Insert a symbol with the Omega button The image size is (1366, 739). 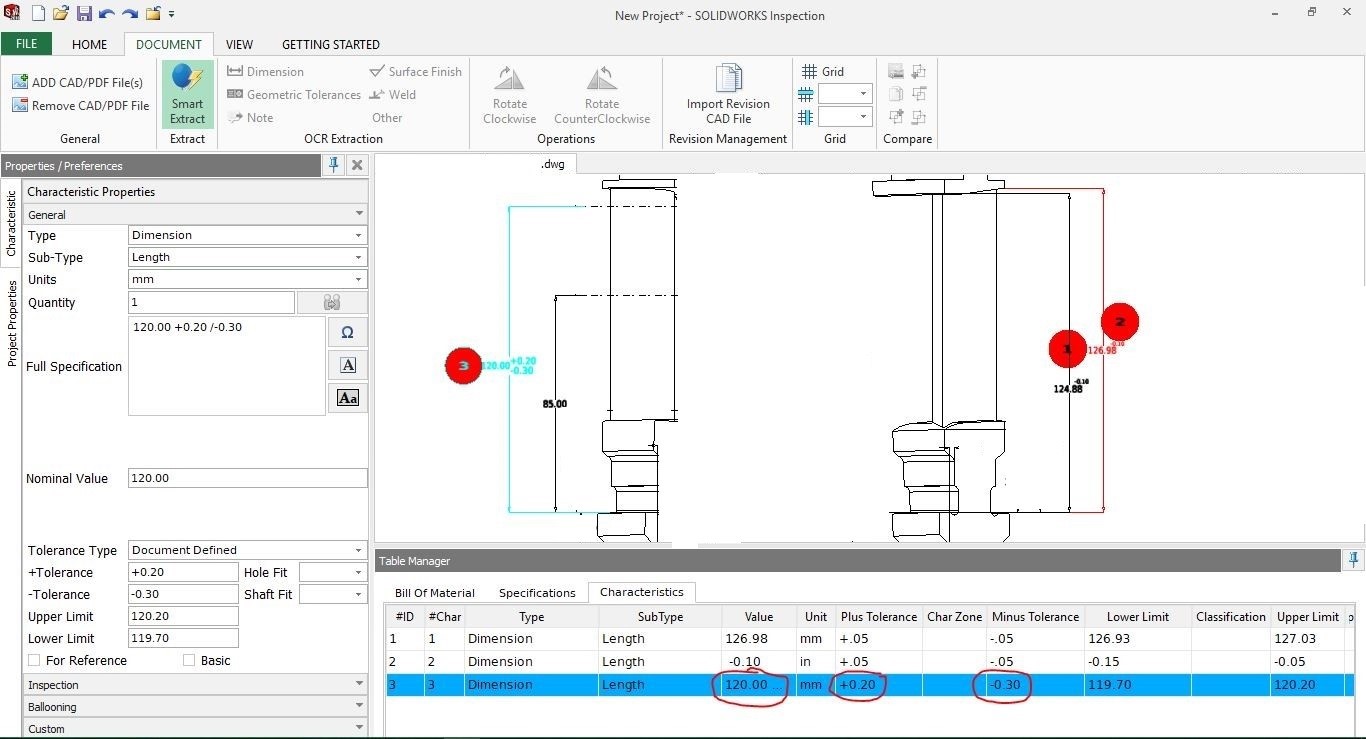click(x=348, y=332)
